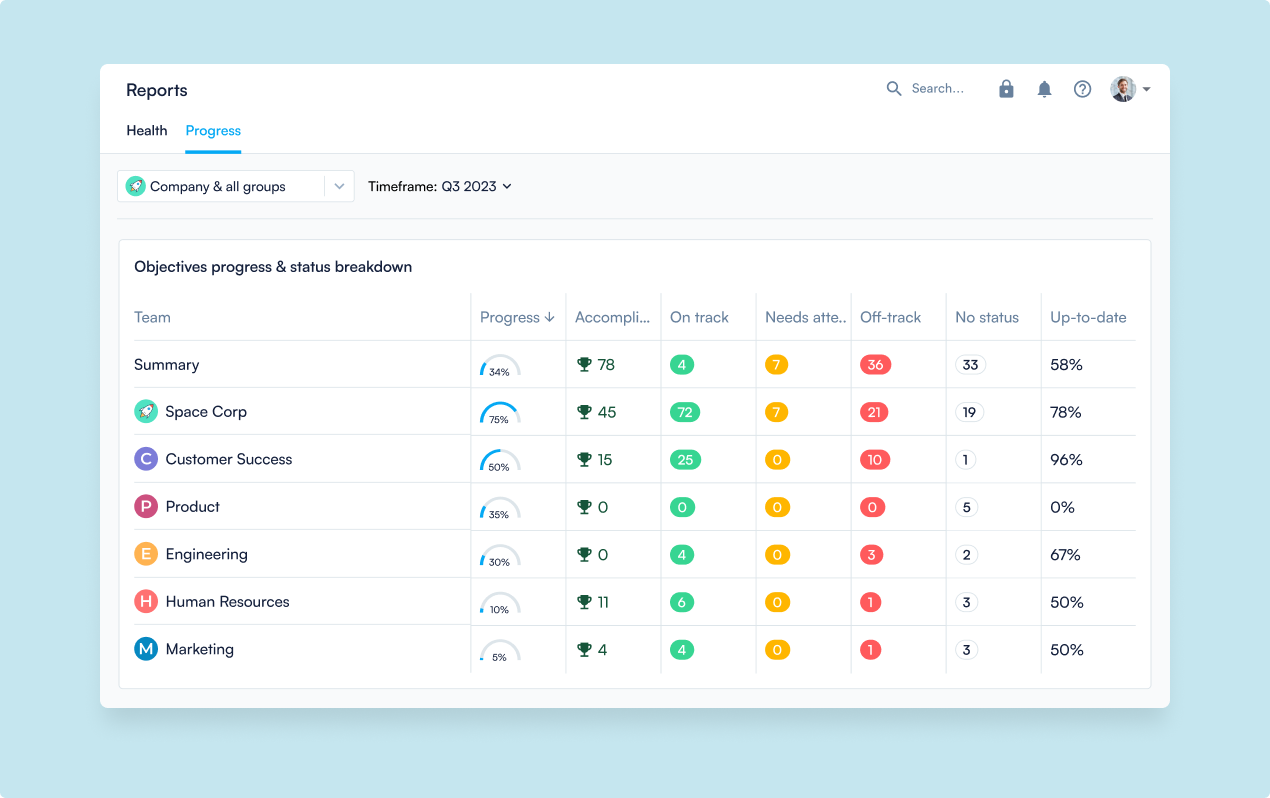
Task: Click Customer Success C avatar icon
Action: click(x=146, y=459)
